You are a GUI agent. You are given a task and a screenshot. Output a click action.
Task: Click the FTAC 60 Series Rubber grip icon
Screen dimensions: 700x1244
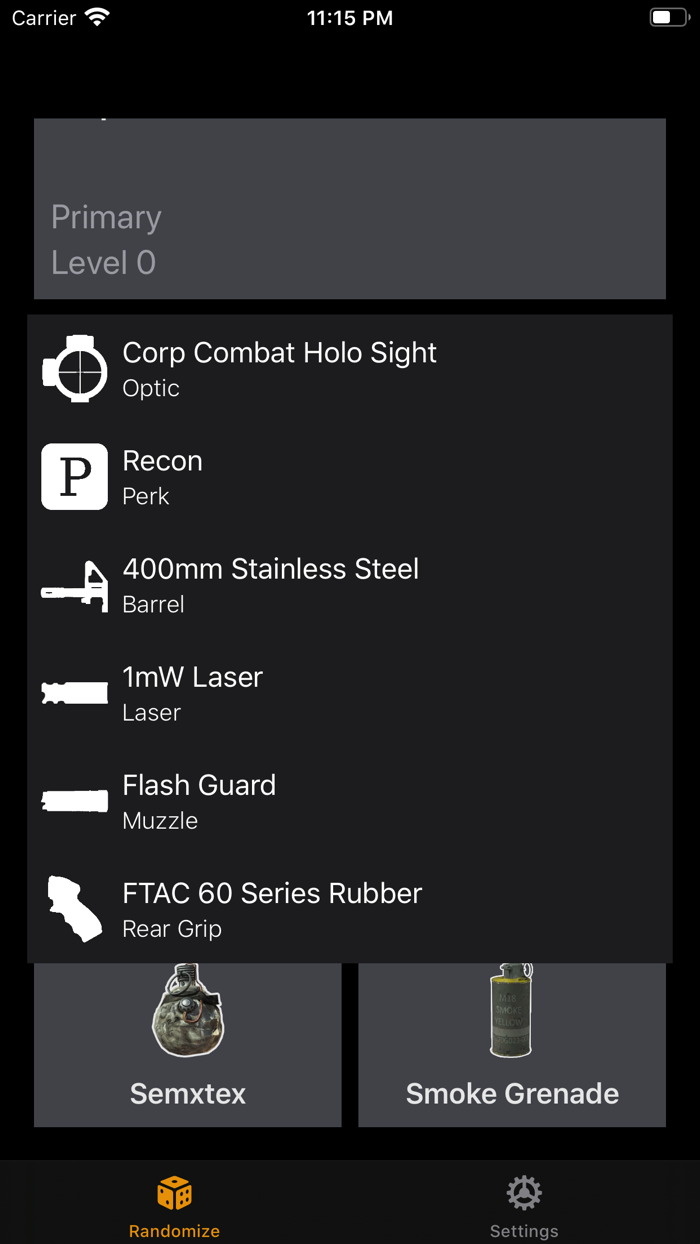pos(74,909)
